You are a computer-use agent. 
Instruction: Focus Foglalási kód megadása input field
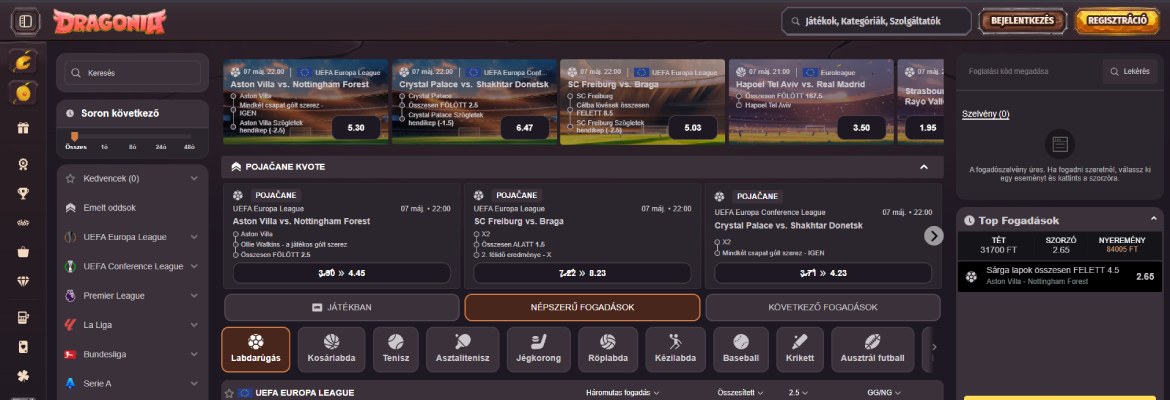tap(1030, 72)
